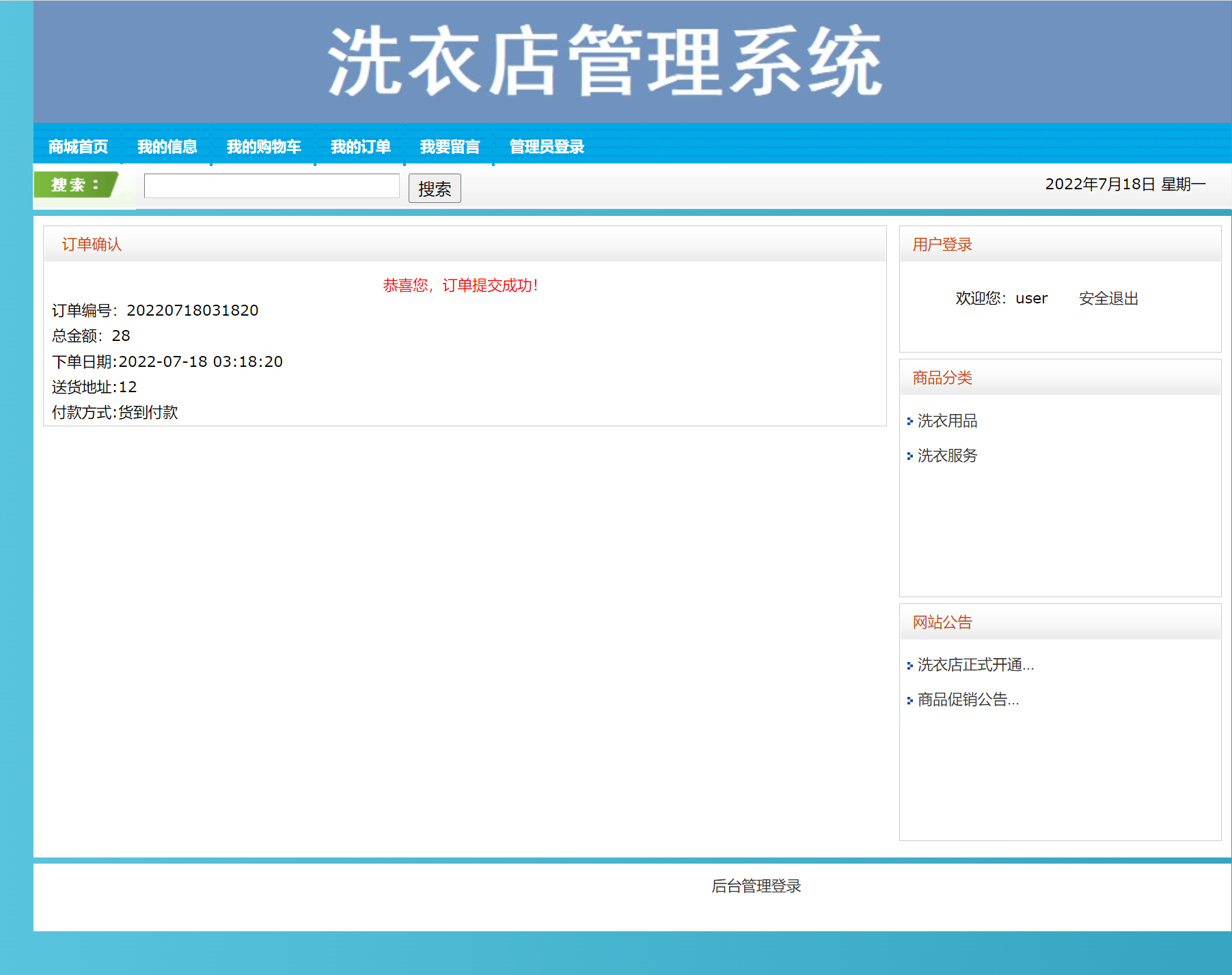1232x975 pixels.
Task: Open 商城首页 from the navigation bar
Action: 78,146
